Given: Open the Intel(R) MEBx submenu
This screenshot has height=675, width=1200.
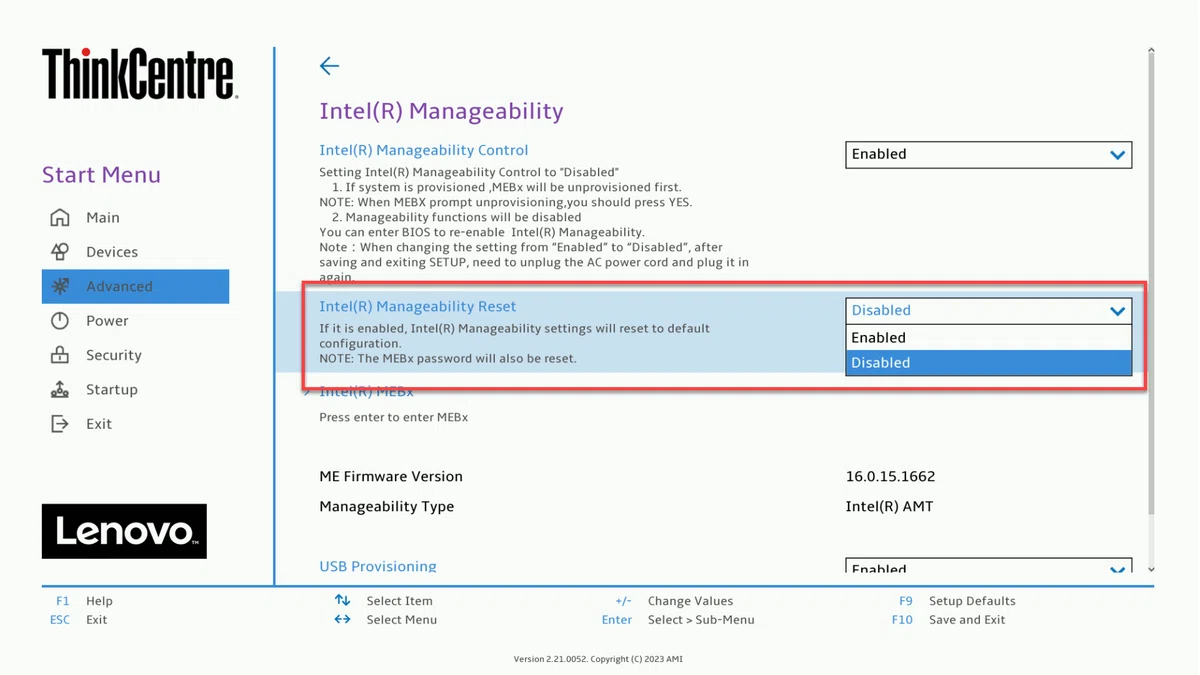Looking at the screenshot, I should pos(366,392).
